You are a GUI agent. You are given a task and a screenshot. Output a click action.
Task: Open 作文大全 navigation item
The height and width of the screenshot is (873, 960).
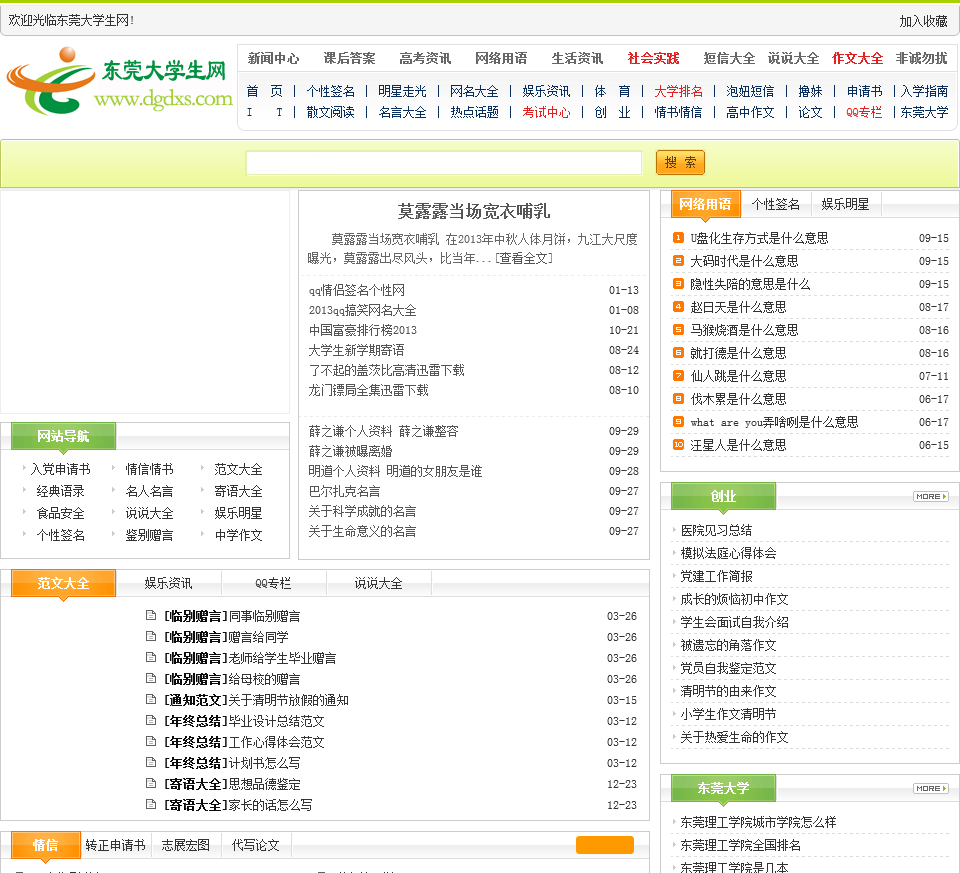(857, 58)
